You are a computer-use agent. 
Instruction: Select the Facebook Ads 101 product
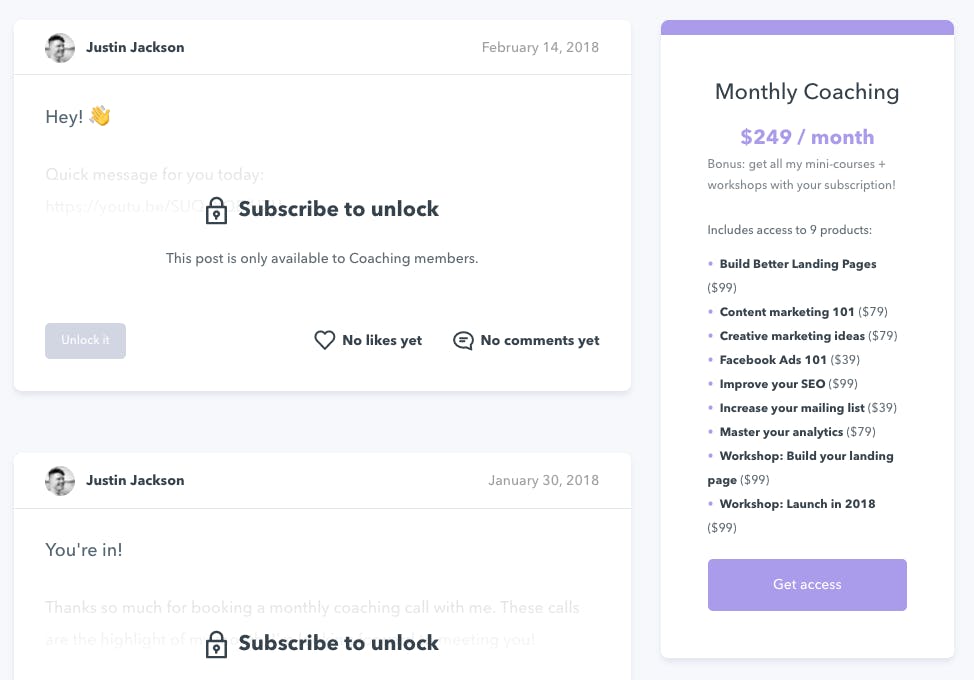[x=773, y=360]
